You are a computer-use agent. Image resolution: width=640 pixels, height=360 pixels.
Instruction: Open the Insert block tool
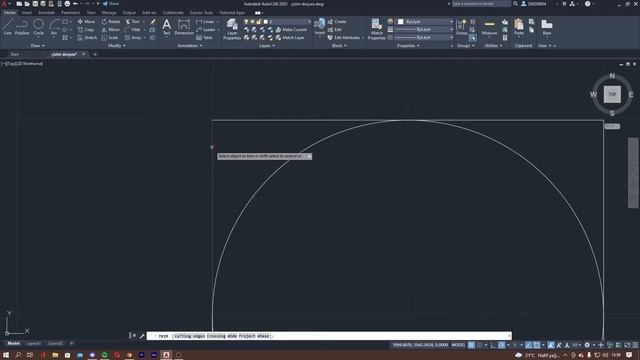click(320, 27)
